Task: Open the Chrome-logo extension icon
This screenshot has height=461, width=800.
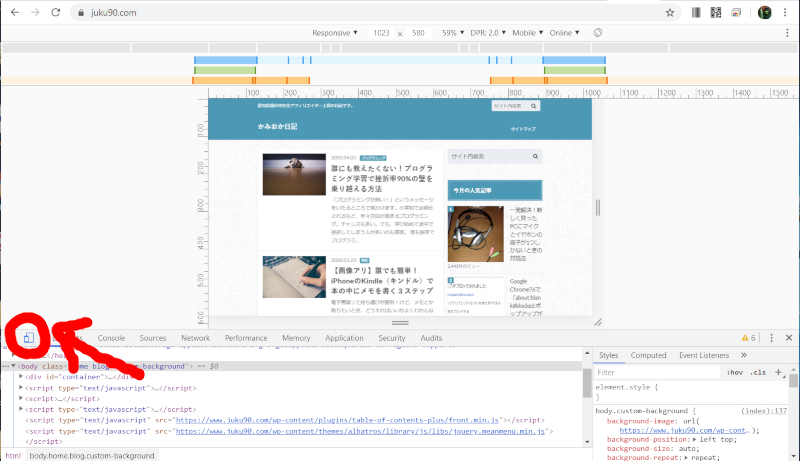Action: coord(736,13)
